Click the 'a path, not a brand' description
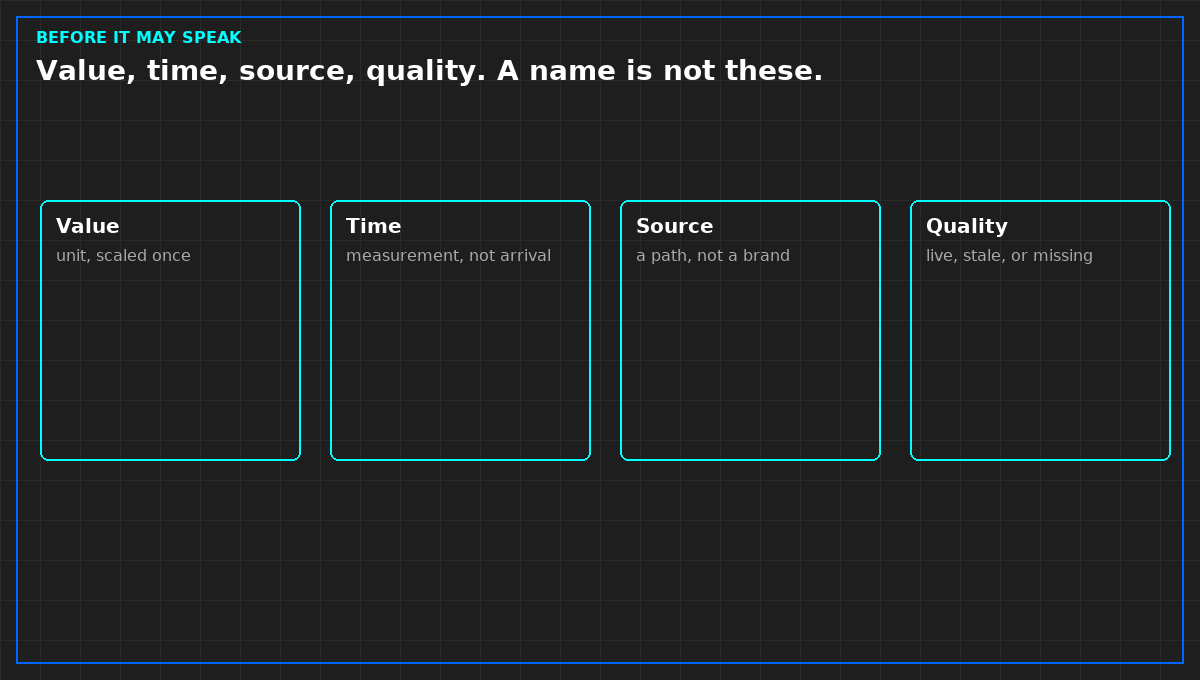The height and width of the screenshot is (680, 1200). click(x=713, y=256)
